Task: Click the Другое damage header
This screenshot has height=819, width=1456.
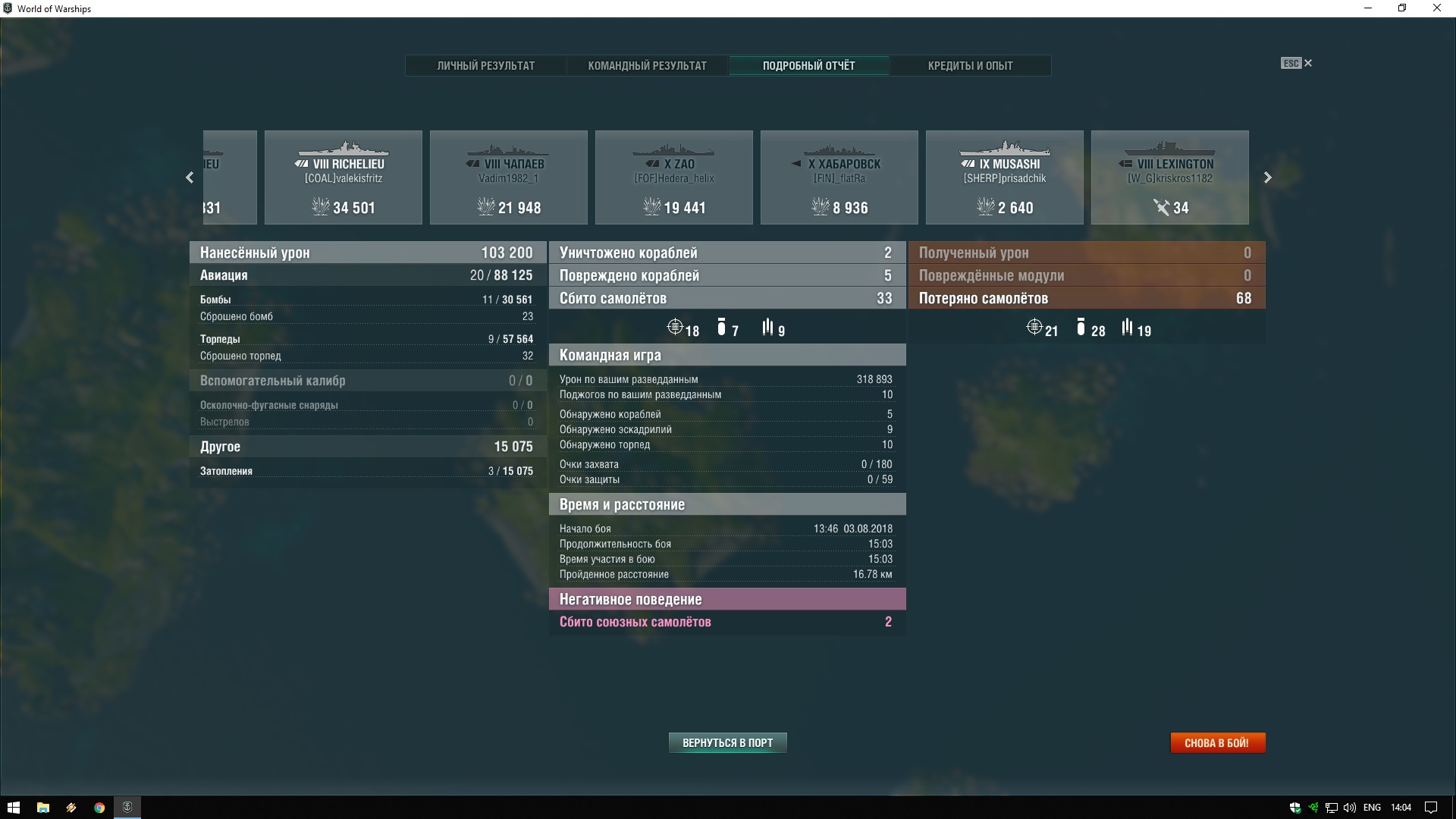Action: [368, 447]
